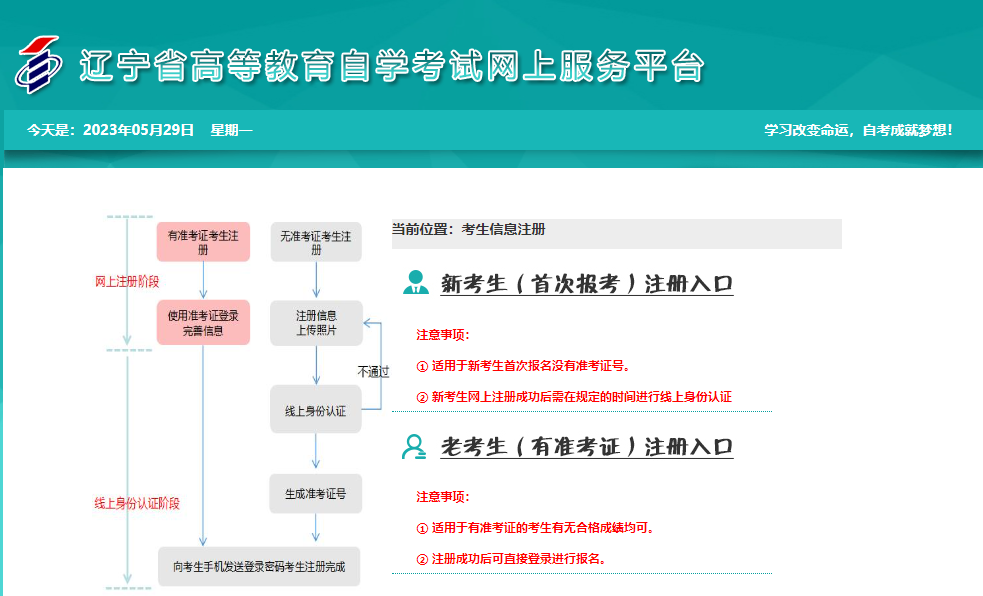Select the 线上身份认证 flowchart step
983x596 pixels.
tap(316, 410)
